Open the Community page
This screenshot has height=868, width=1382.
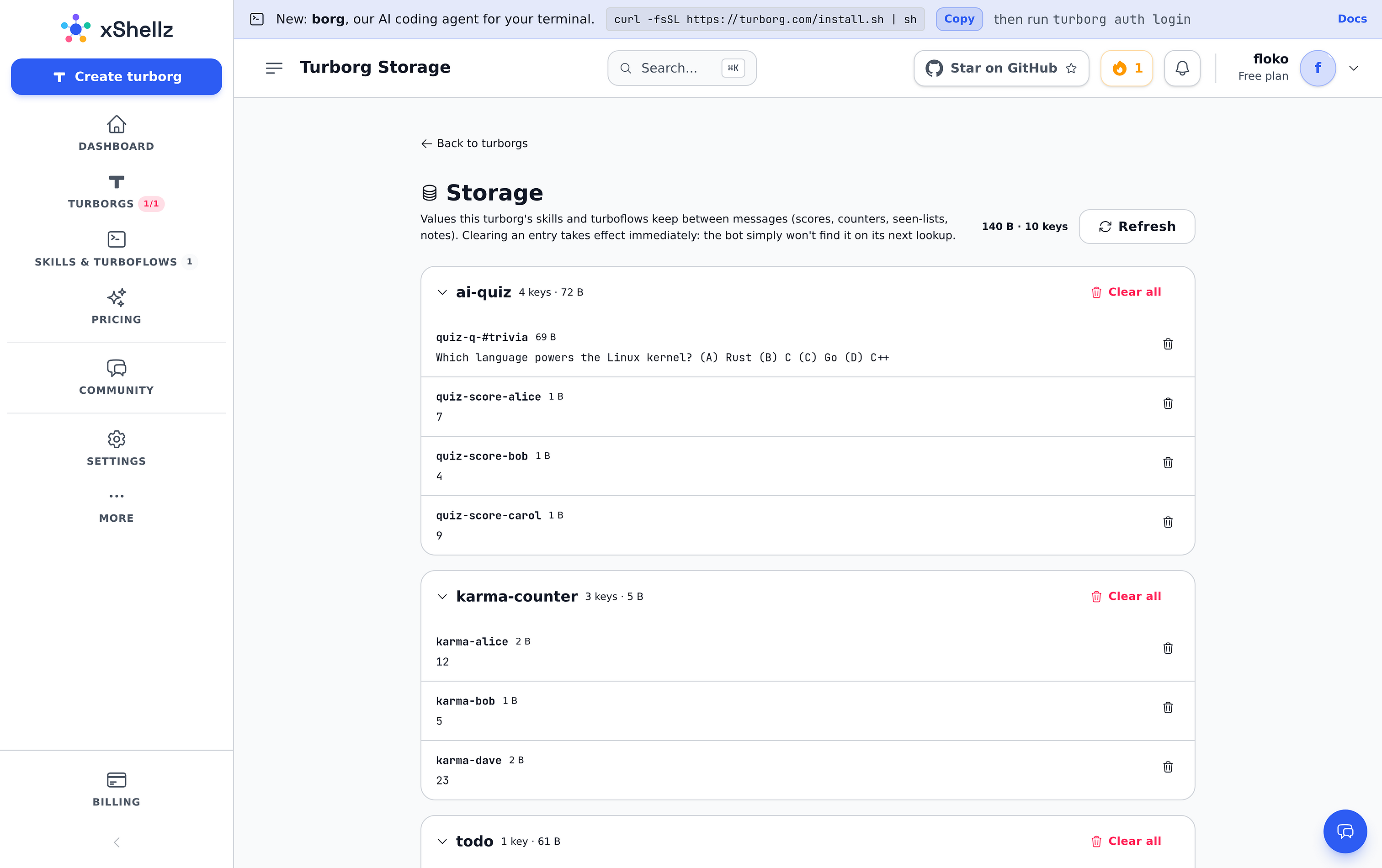[x=117, y=377]
